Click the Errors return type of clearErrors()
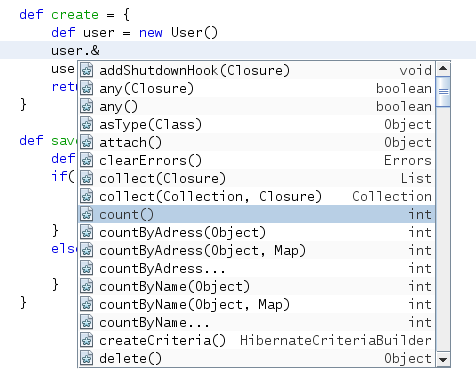The image size is (476, 388). click(408, 160)
